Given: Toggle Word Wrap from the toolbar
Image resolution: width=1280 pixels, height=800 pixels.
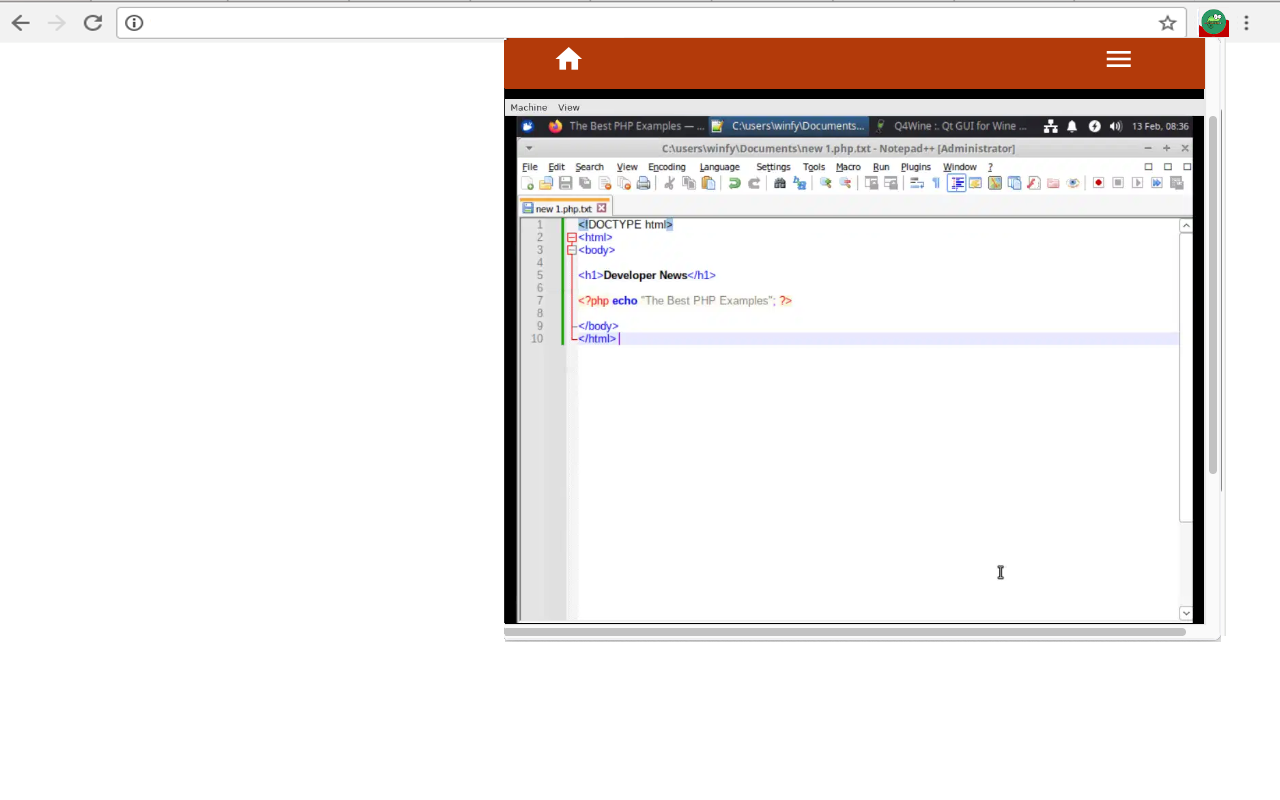Looking at the screenshot, I should [916, 182].
